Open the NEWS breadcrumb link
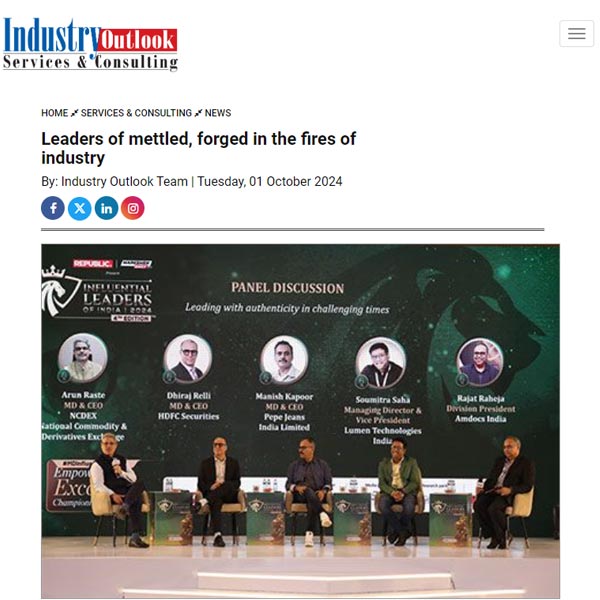600x600 pixels. pyautogui.click(x=218, y=113)
